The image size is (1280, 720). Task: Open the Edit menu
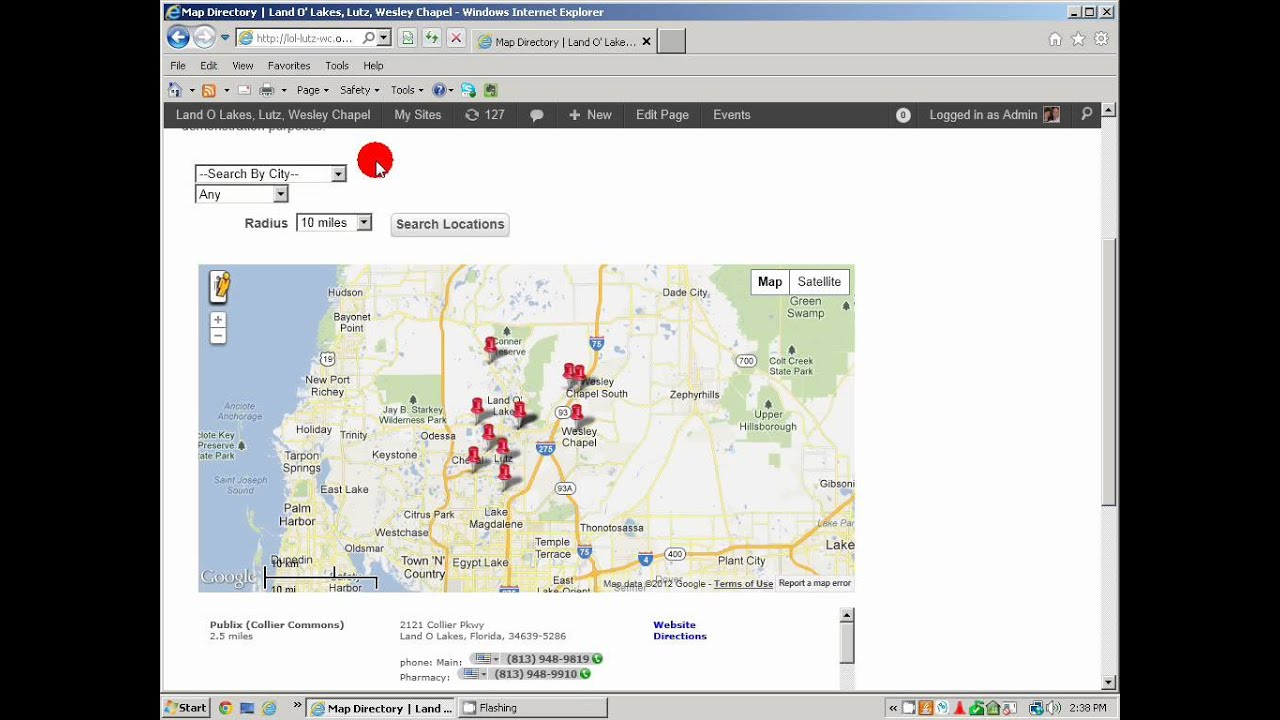(208, 65)
